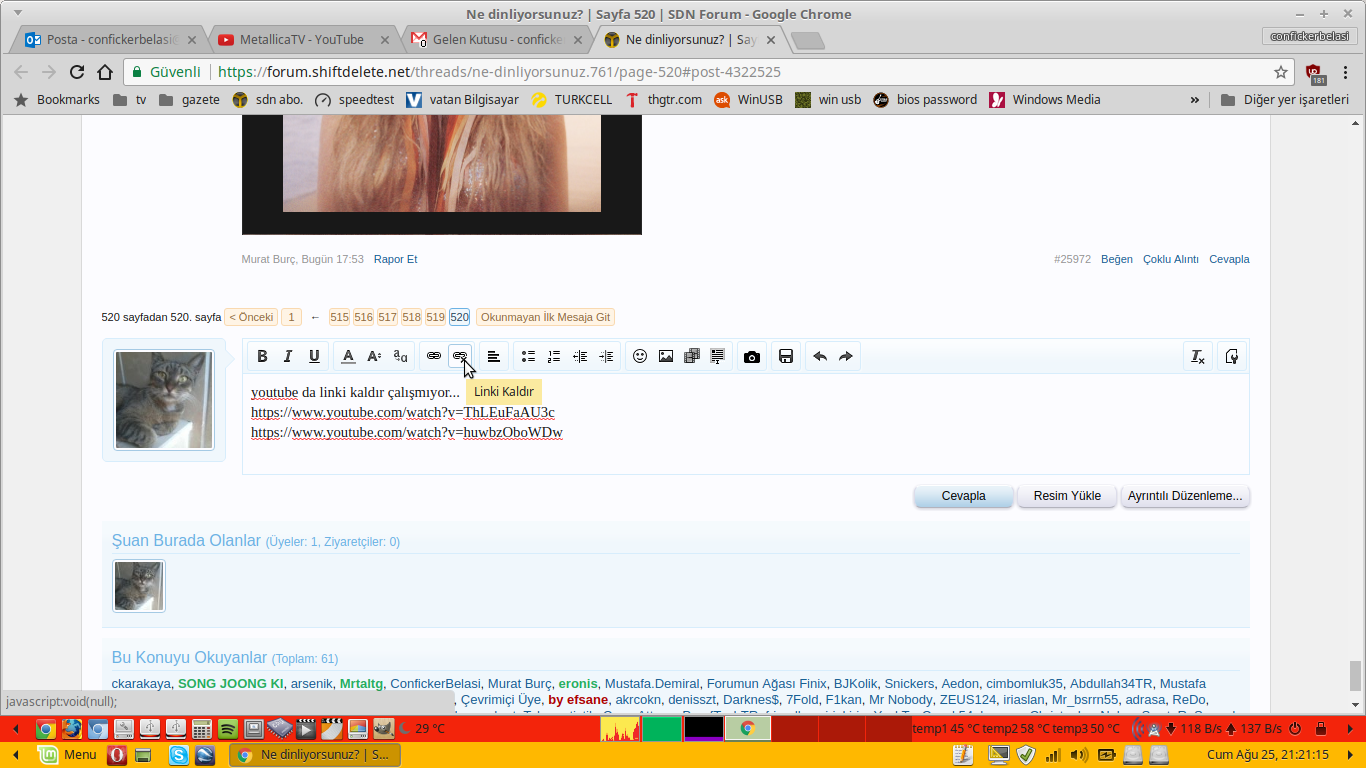Click the address bar URL
Viewport: 1366px width, 768px height.
point(499,72)
